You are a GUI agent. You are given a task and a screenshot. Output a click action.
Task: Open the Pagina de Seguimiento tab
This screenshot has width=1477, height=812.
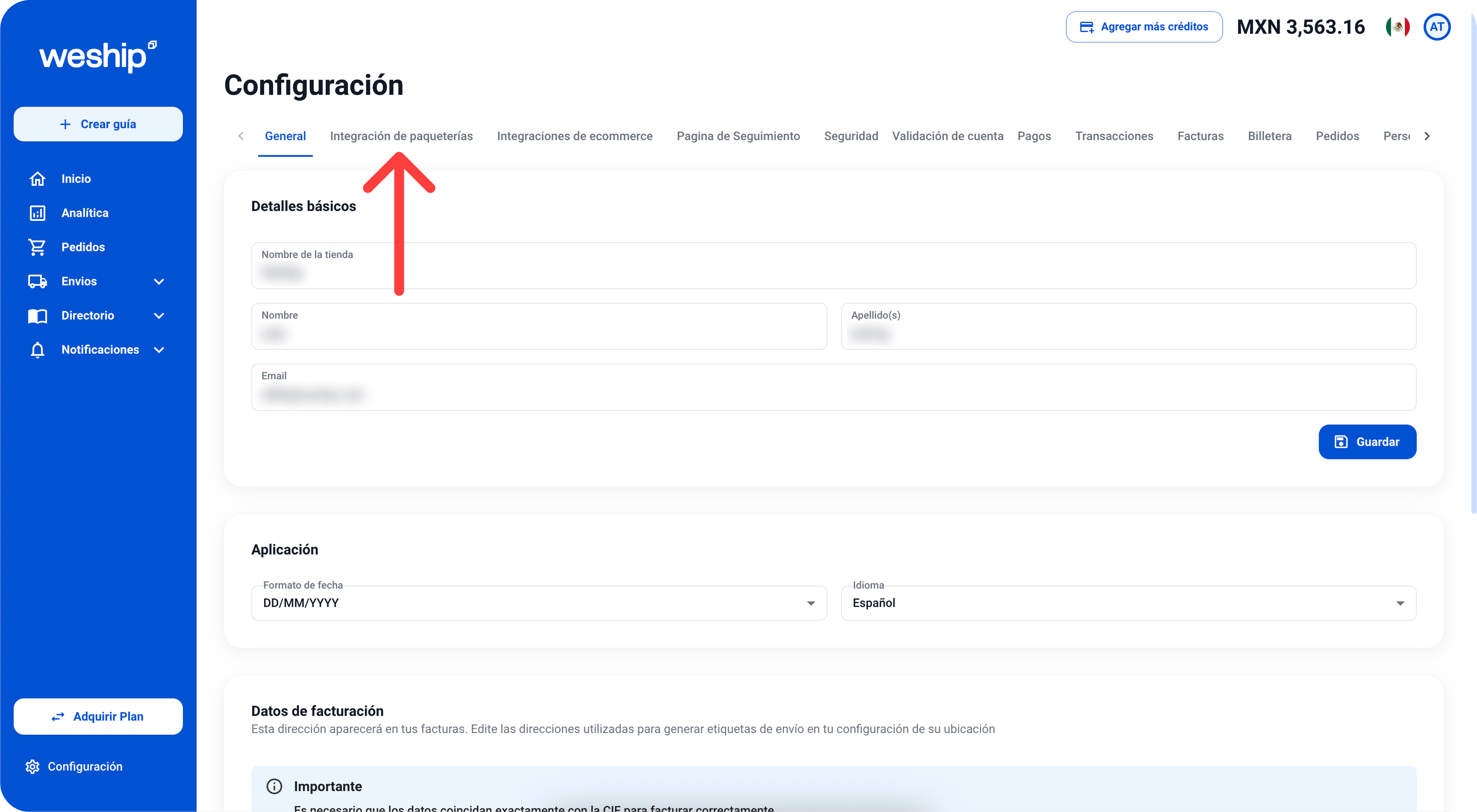point(738,136)
